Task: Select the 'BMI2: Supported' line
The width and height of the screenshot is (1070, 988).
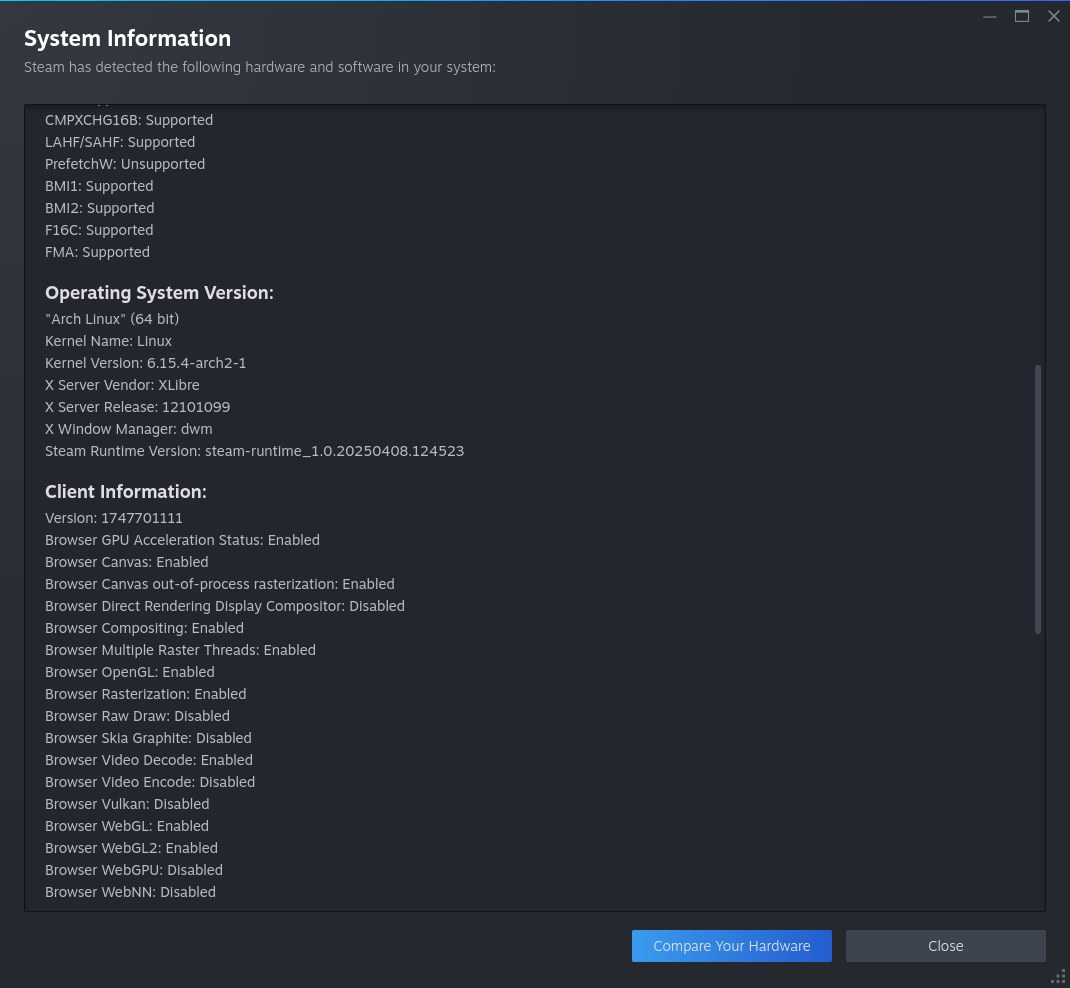Action: coord(100,208)
